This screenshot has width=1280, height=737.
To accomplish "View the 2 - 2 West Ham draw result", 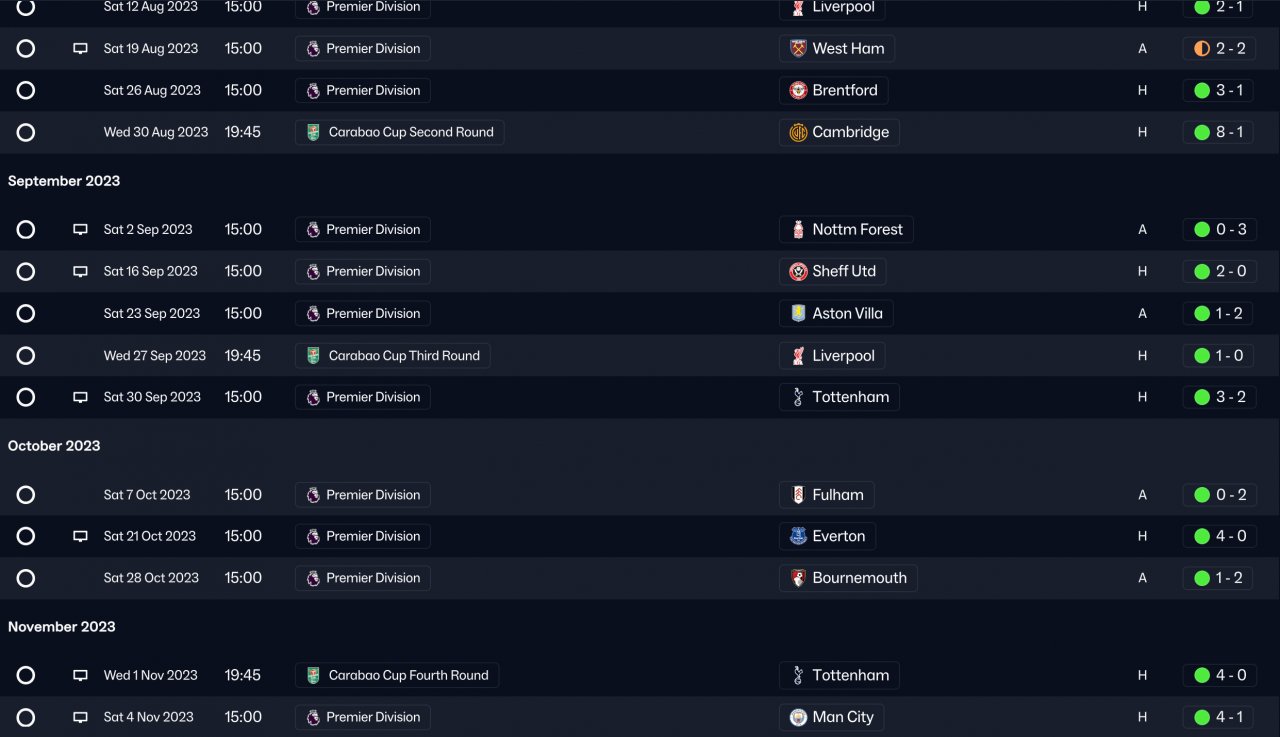I will [x=1218, y=49].
